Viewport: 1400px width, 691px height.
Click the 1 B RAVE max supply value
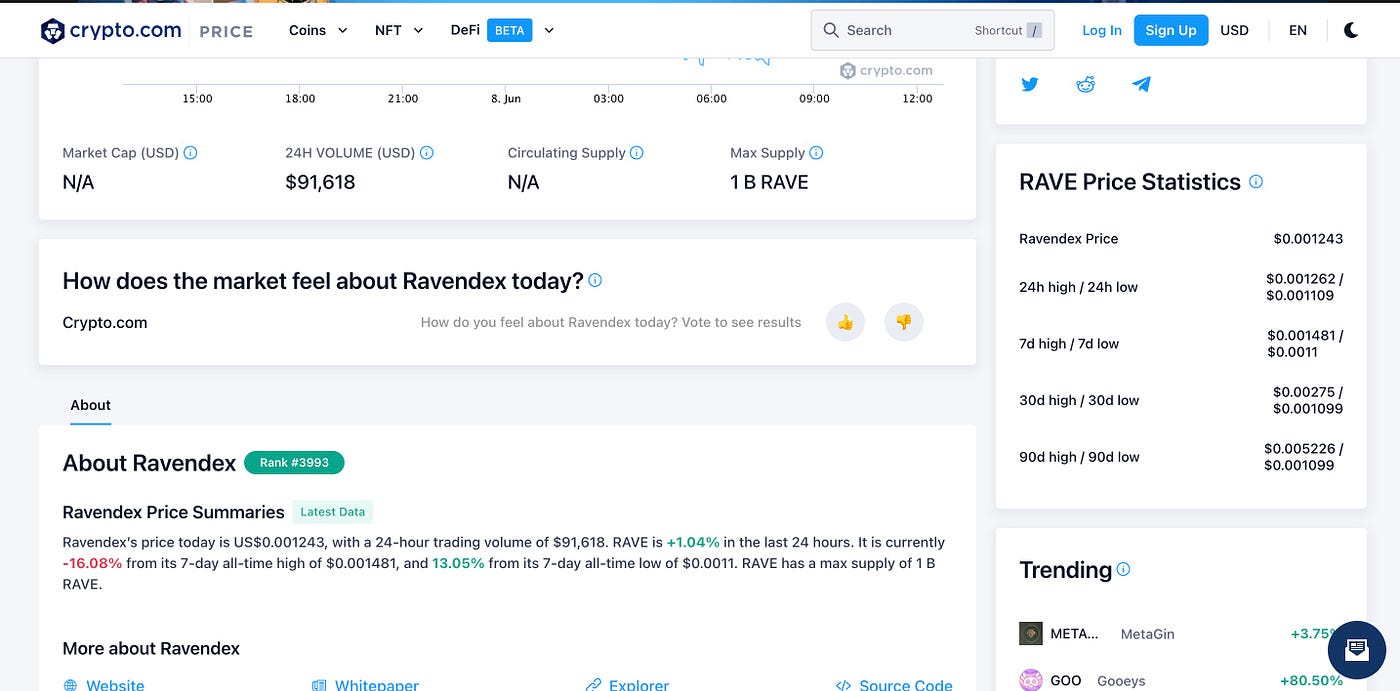769,182
